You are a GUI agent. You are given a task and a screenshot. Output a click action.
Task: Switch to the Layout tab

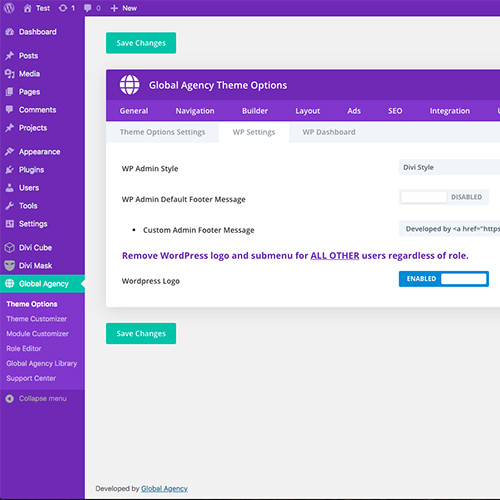tap(308, 111)
